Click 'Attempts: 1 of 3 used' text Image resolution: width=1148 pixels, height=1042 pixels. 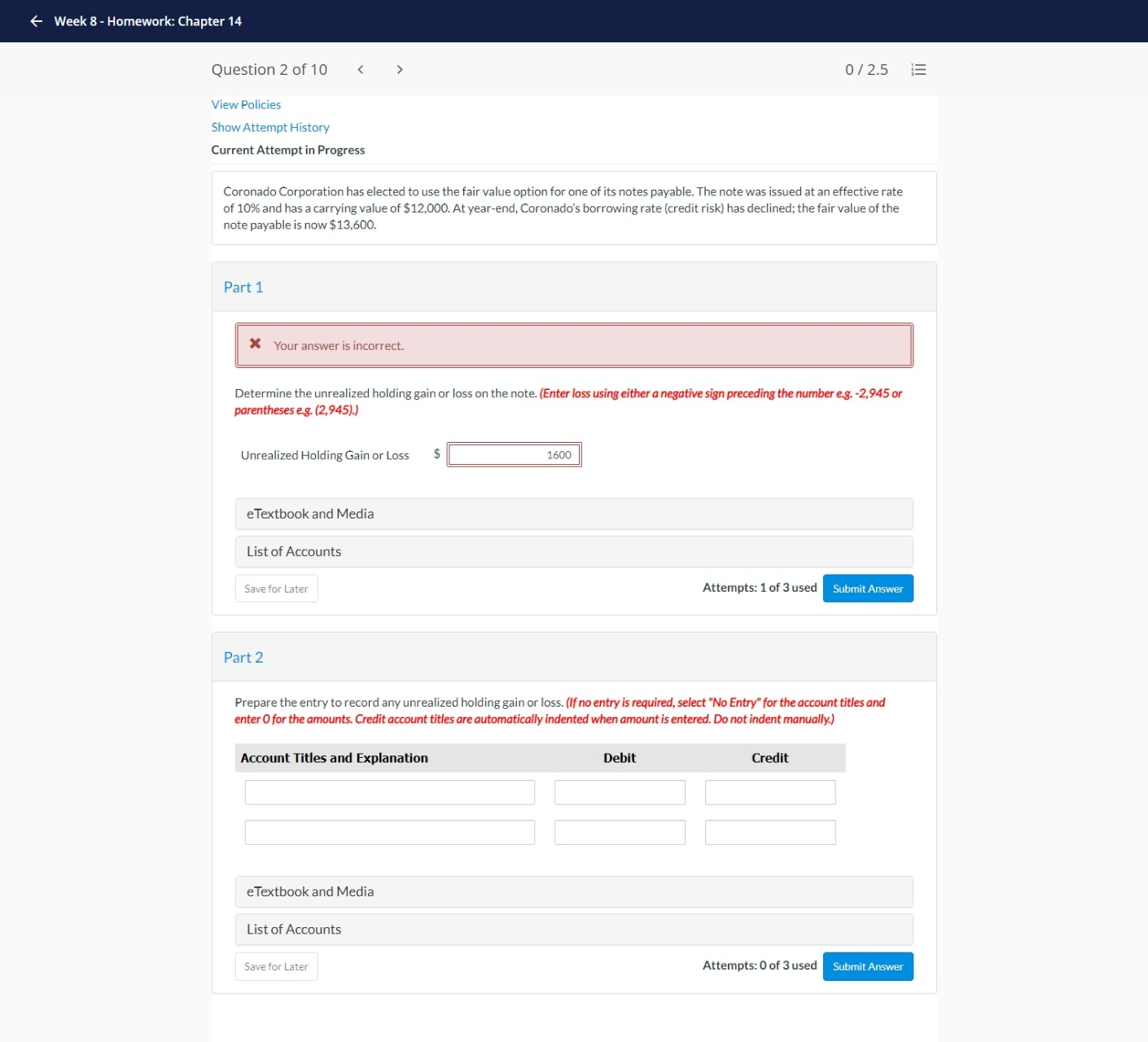[760, 588]
